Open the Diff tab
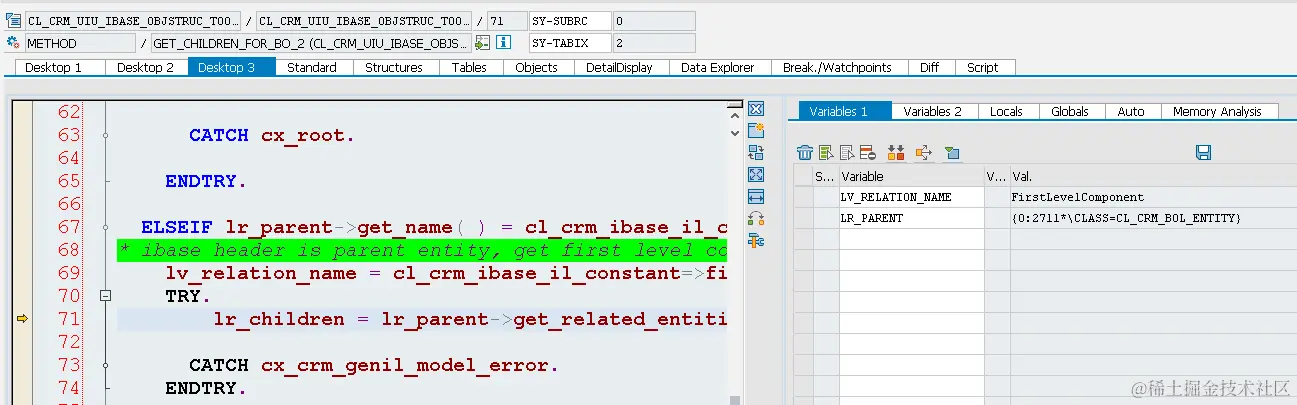The height and width of the screenshot is (405, 1297). click(929, 67)
